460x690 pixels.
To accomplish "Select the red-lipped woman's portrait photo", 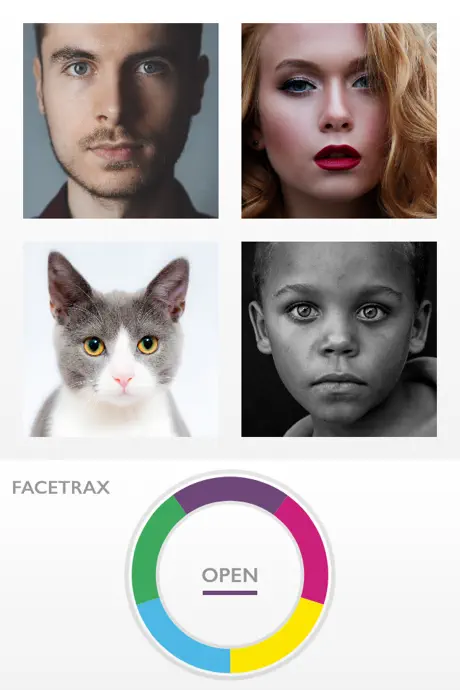I will 339,121.
